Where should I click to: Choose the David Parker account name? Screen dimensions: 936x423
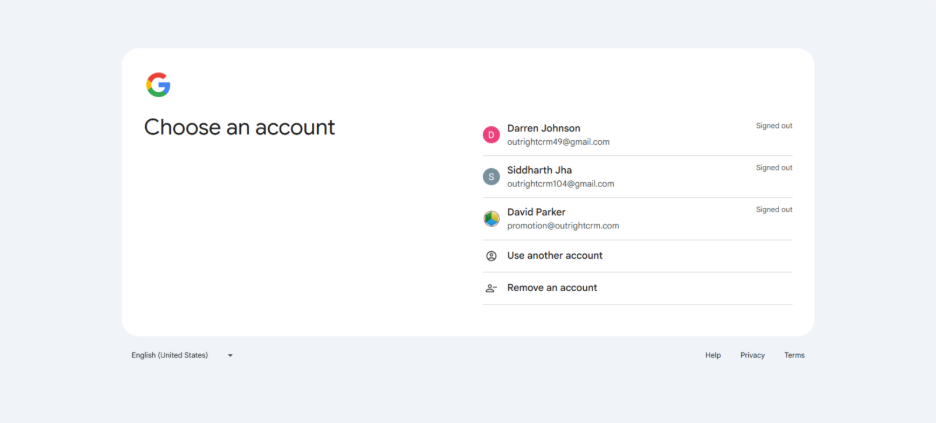coord(536,212)
